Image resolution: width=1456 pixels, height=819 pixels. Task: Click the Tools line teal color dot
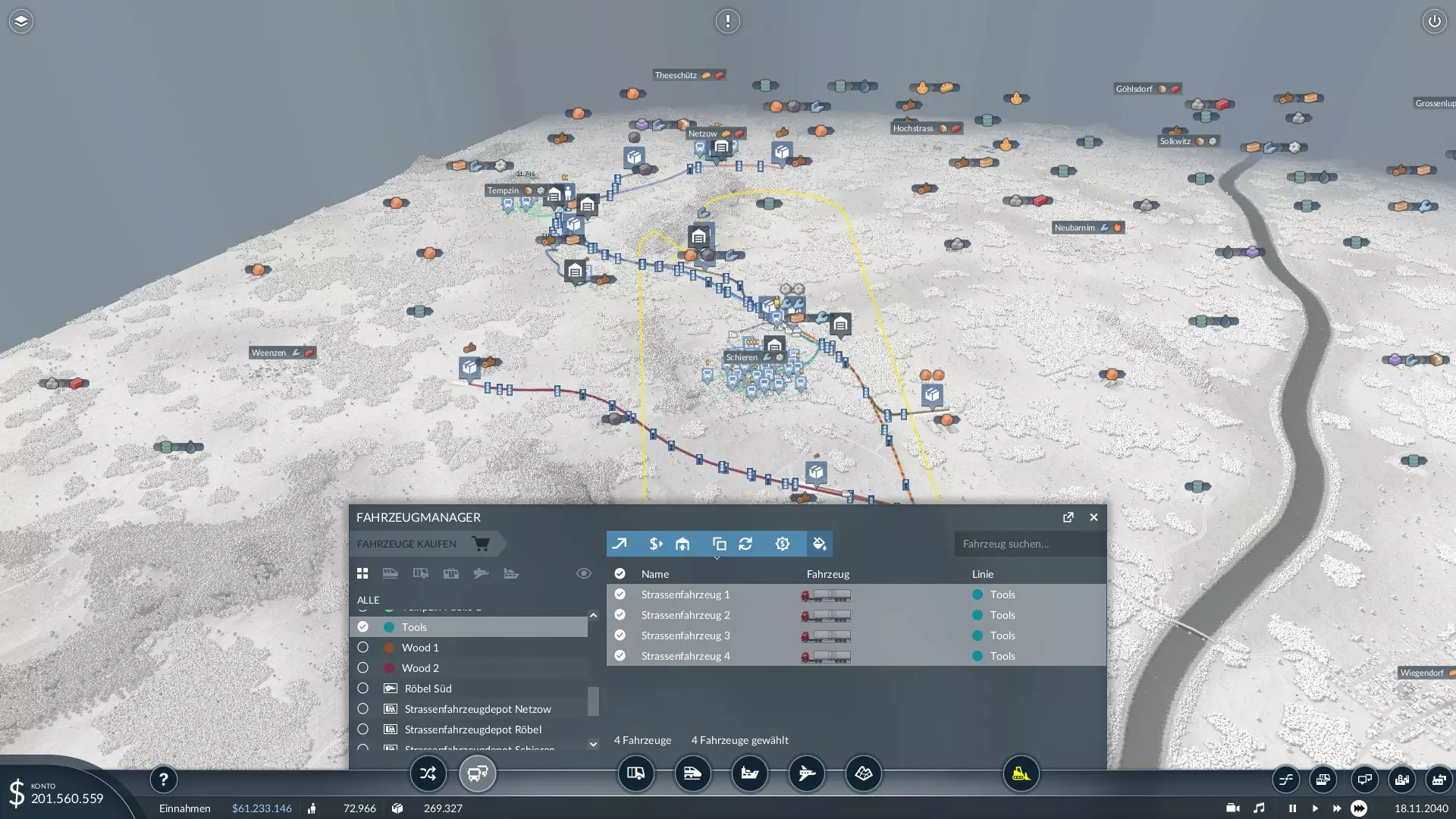[389, 627]
